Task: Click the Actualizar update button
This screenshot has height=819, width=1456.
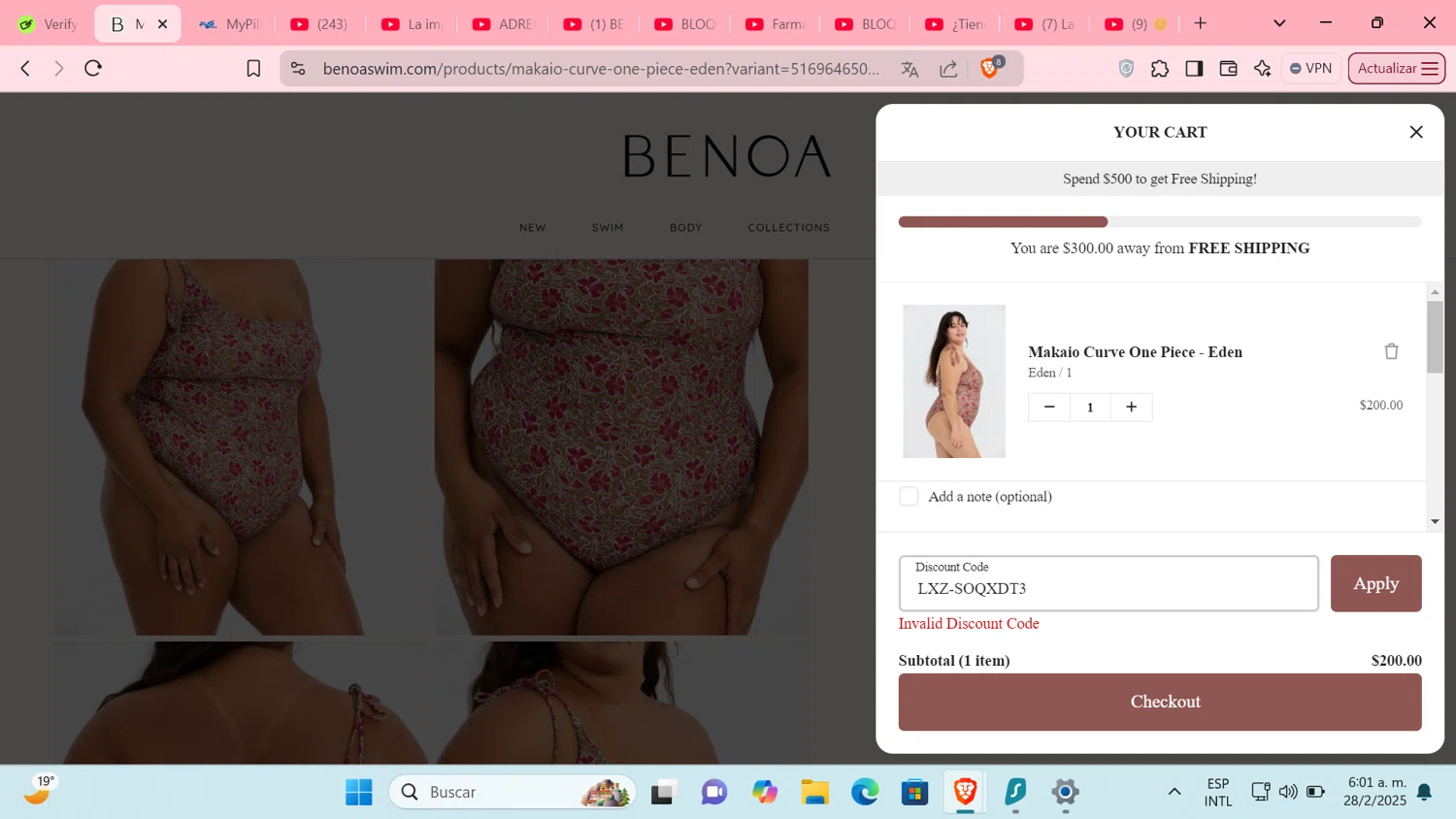Action: coord(1396,68)
